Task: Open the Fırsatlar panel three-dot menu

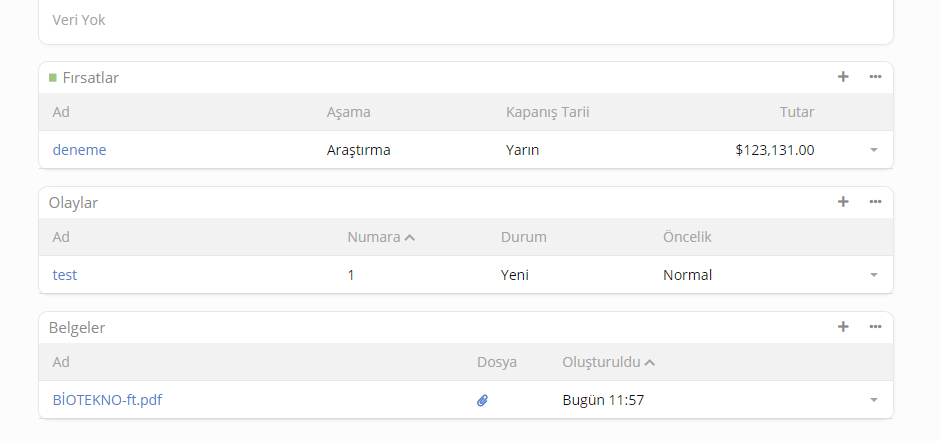Action: click(x=875, y=77)
